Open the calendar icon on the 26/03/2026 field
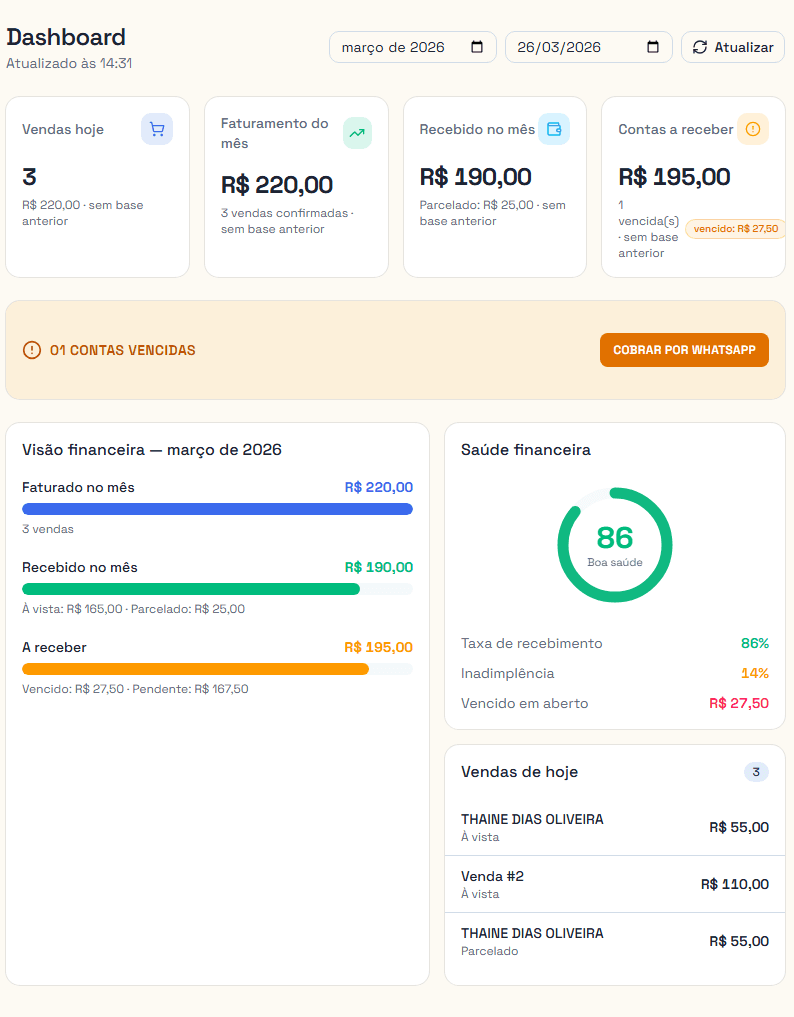 [x=654, y=46]
